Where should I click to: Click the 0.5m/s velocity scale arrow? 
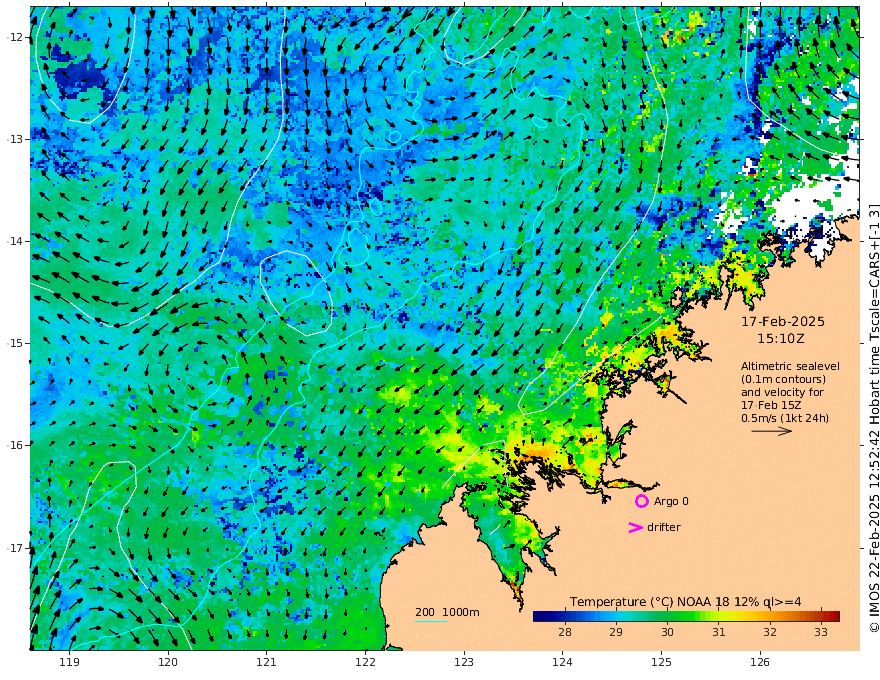pyautogui.click(x=772, y=431)
